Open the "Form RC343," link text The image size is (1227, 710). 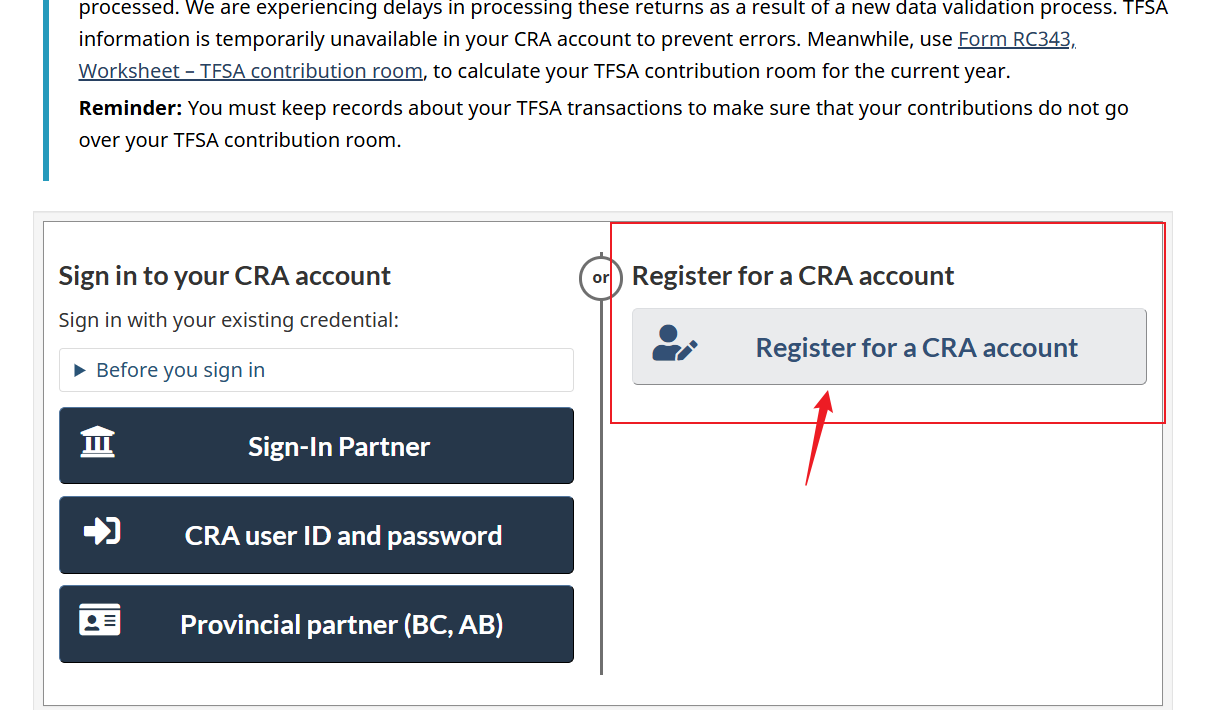pos(1016,40)
